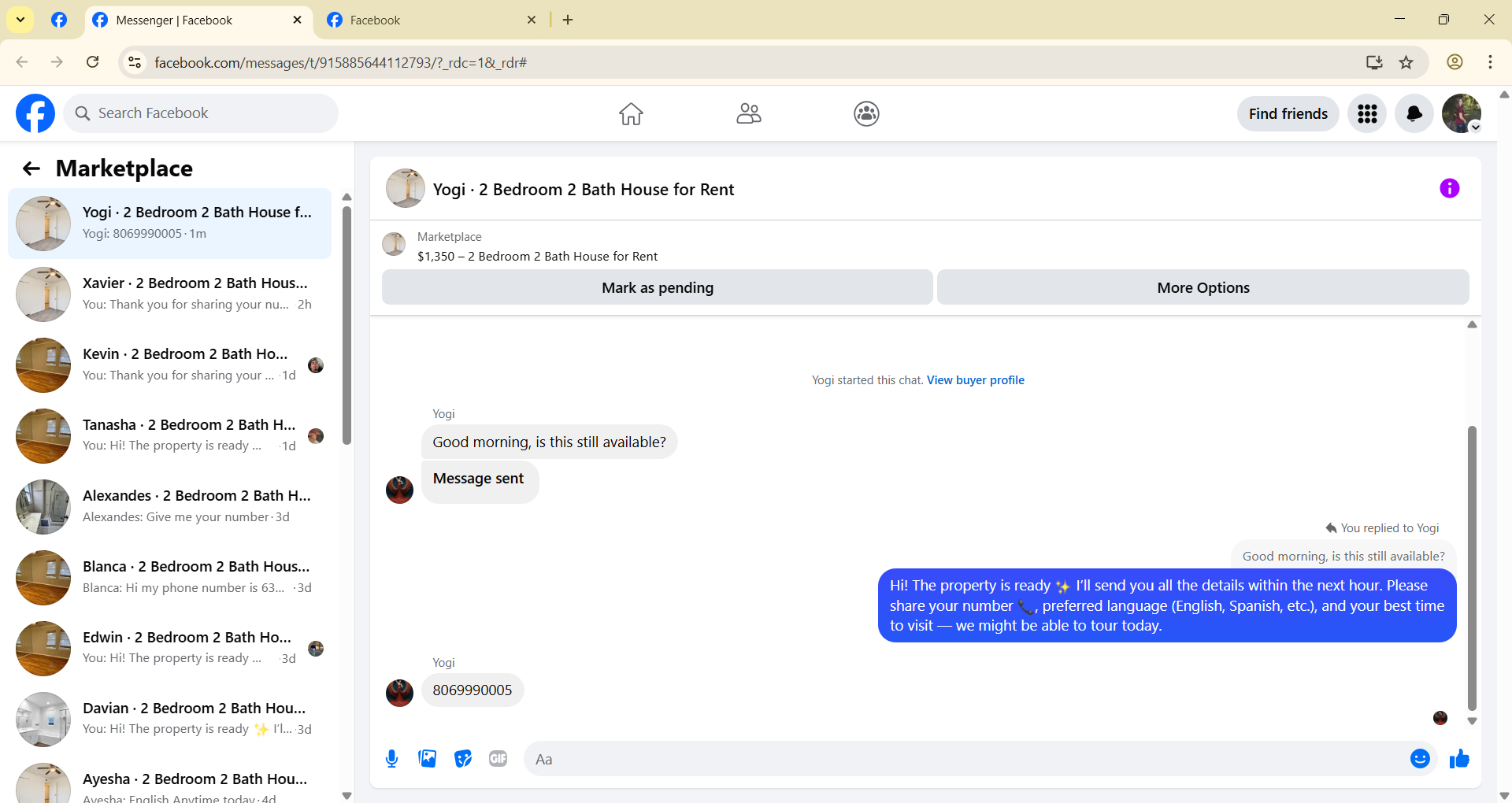
Task: Click the browser reload icon
Action: tap(92, 62)
